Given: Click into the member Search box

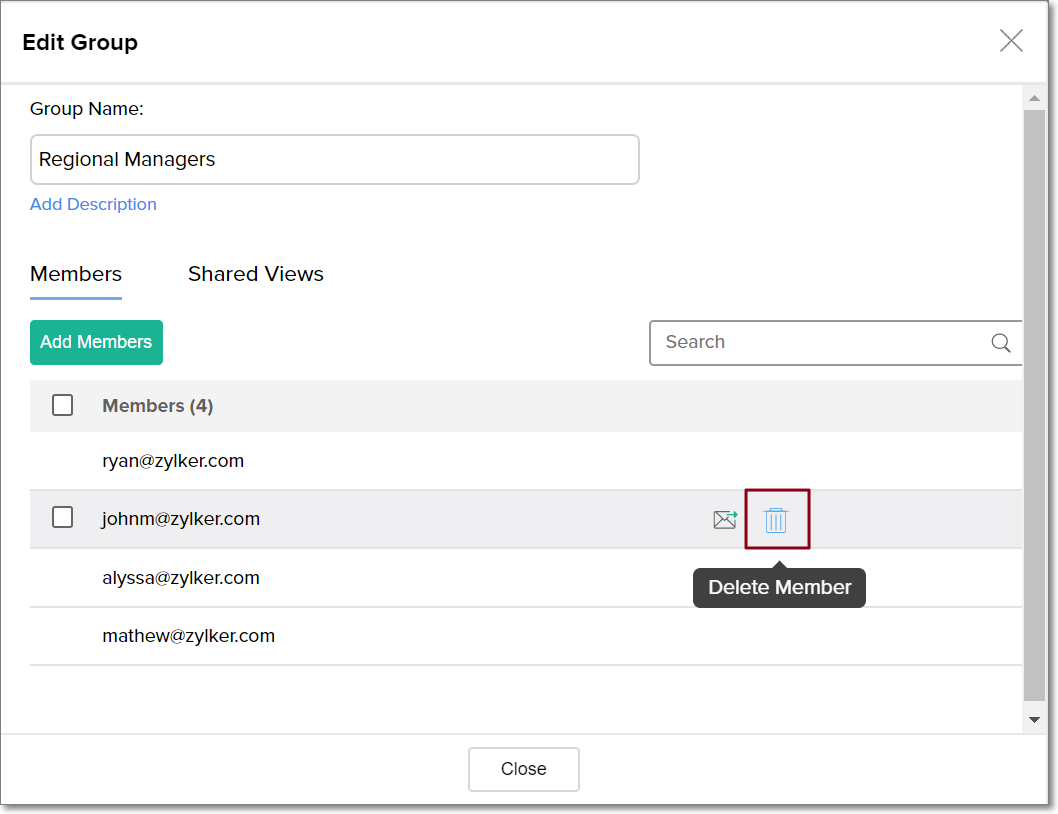Looking at the screenshot, I should point(820,342).
